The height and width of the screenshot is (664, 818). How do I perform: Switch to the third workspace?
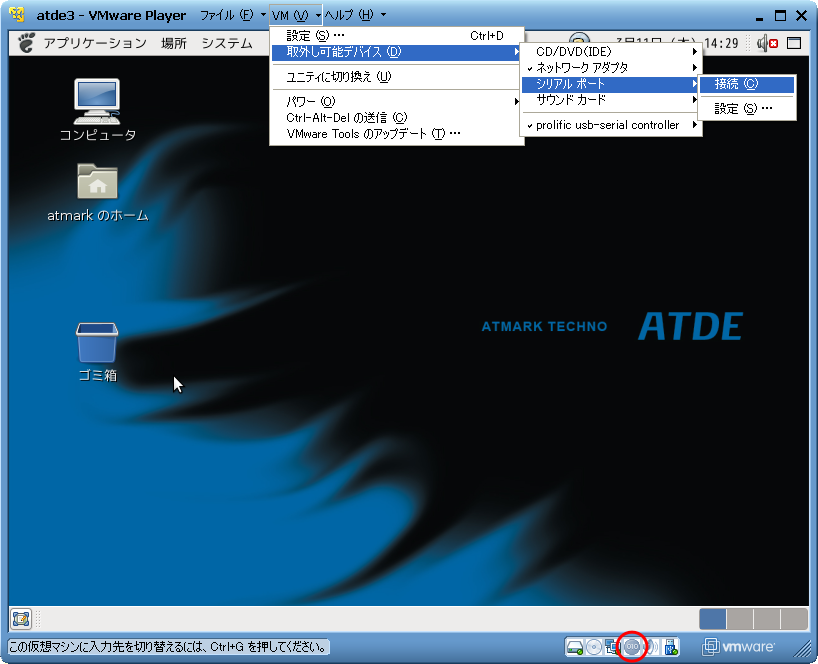(767, 619)
